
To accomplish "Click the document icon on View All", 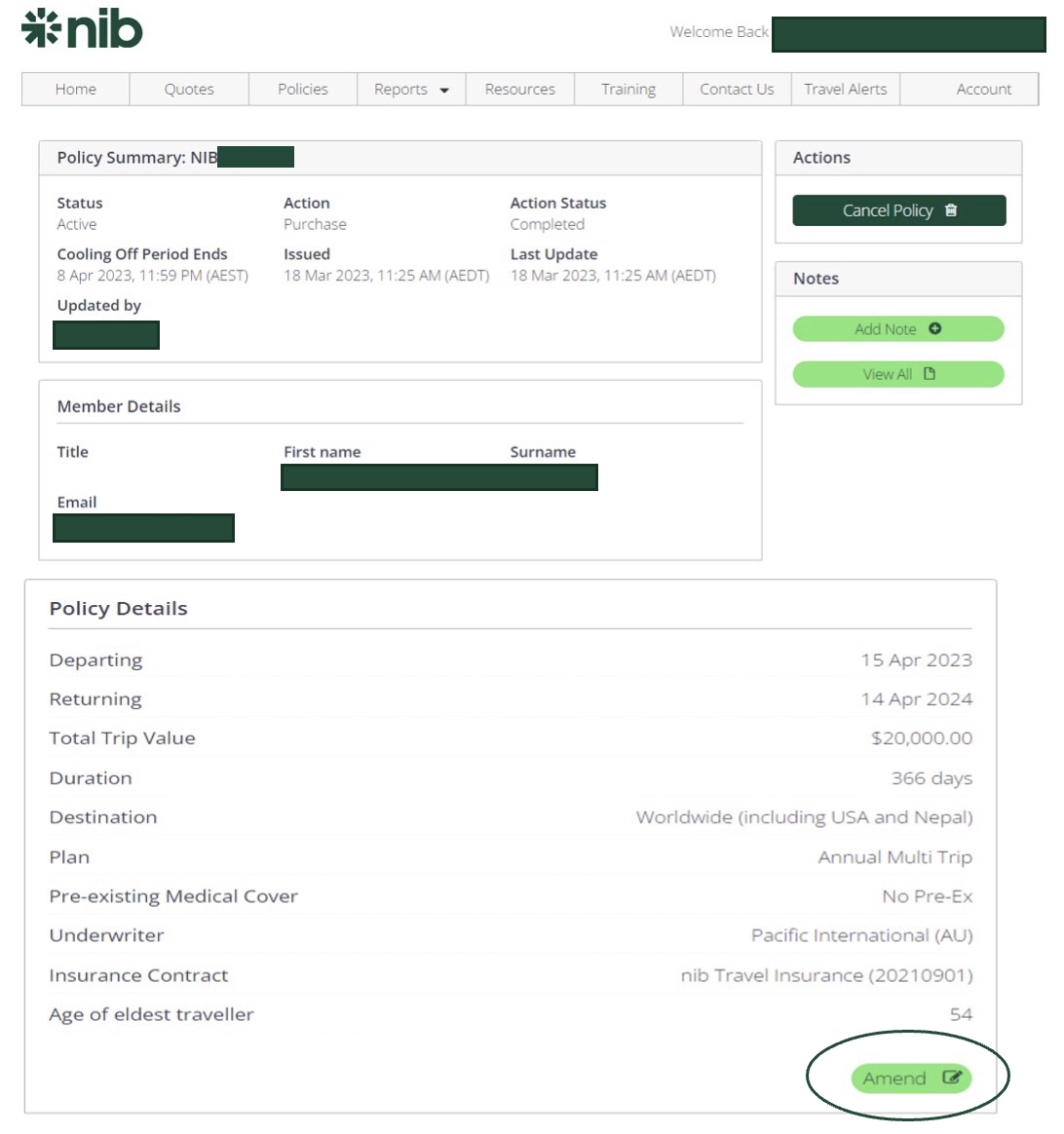I will click(x=930, y=373).
